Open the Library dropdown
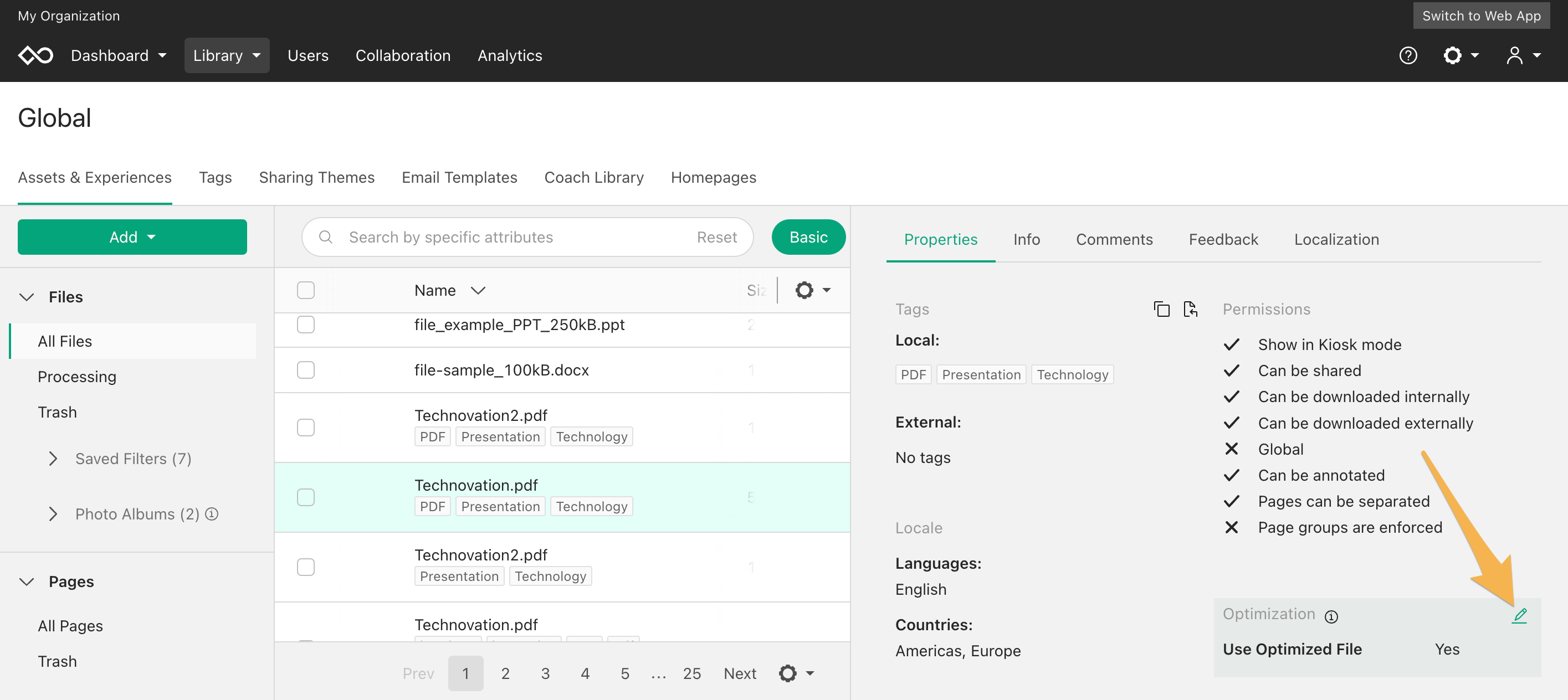Image resolution: width=1568 pixels, height=700 pixels. tap(227, 55)
